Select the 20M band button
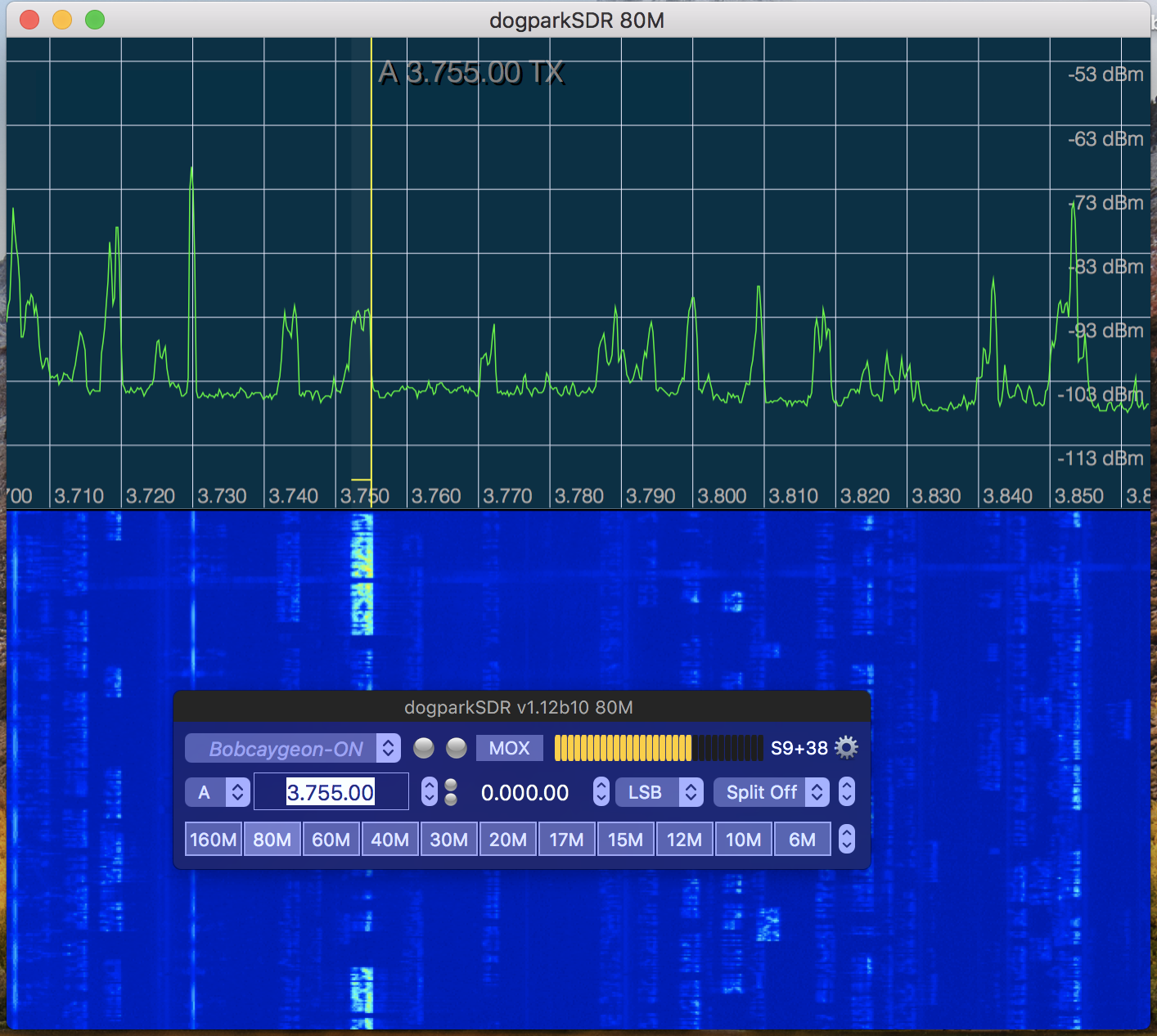The image size is (1157, 1036). [x=508, y=840]
